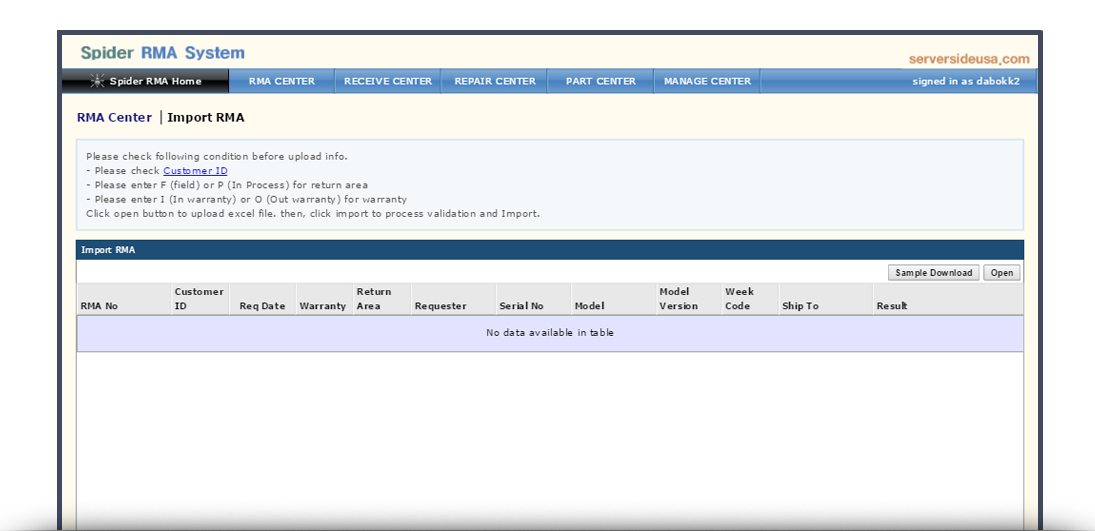Open the PART CENTER menu
This screenshot has height=531, width=1095.
tap(601, 81)
